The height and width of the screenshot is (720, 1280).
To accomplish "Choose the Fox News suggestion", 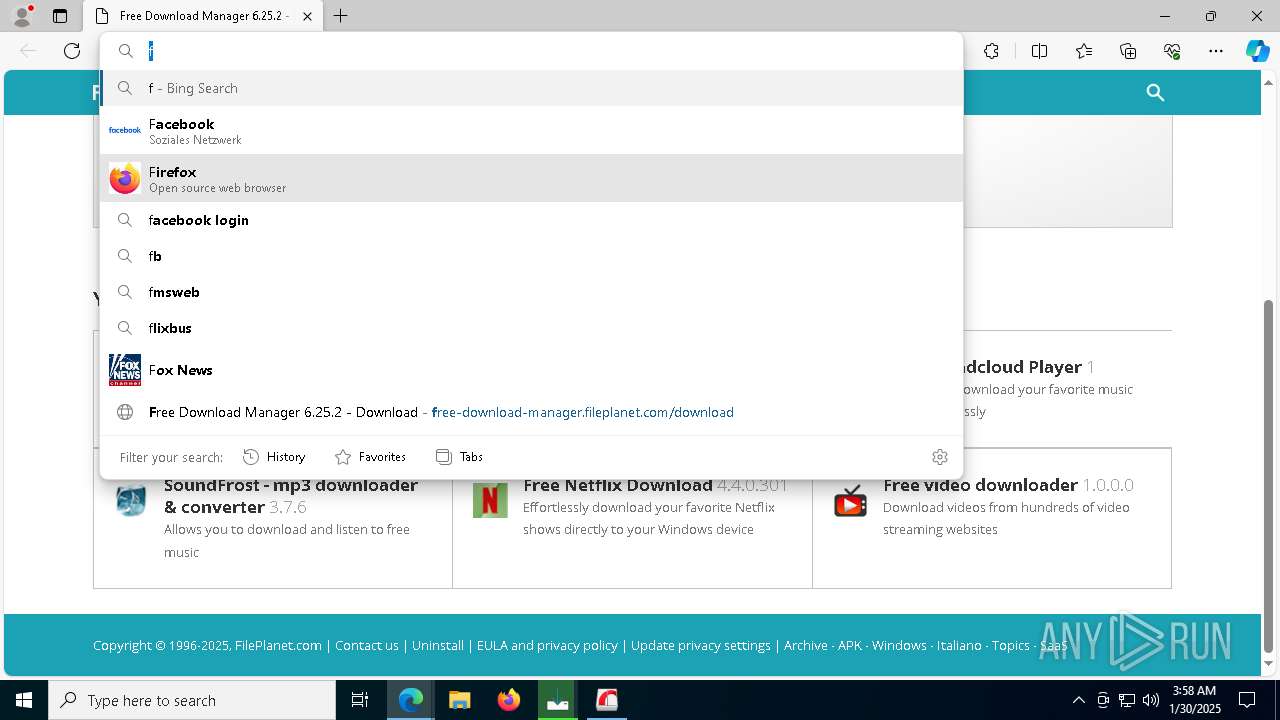I will point(531,370).
